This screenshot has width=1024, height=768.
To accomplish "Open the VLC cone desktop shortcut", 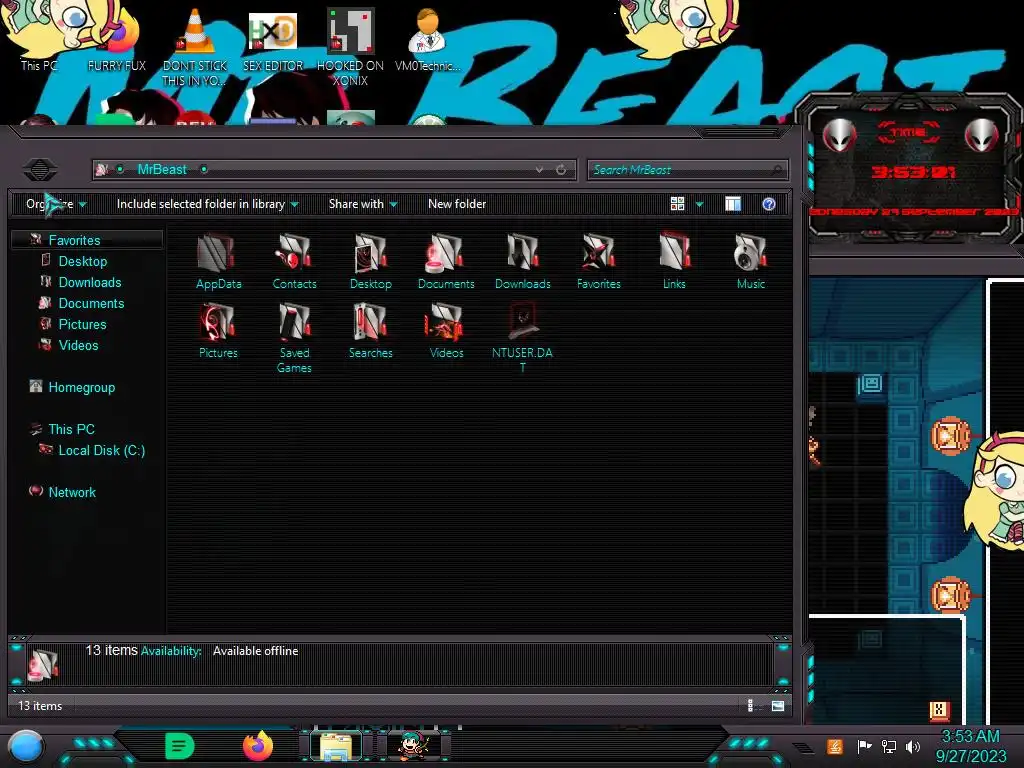I will [195, 47].
